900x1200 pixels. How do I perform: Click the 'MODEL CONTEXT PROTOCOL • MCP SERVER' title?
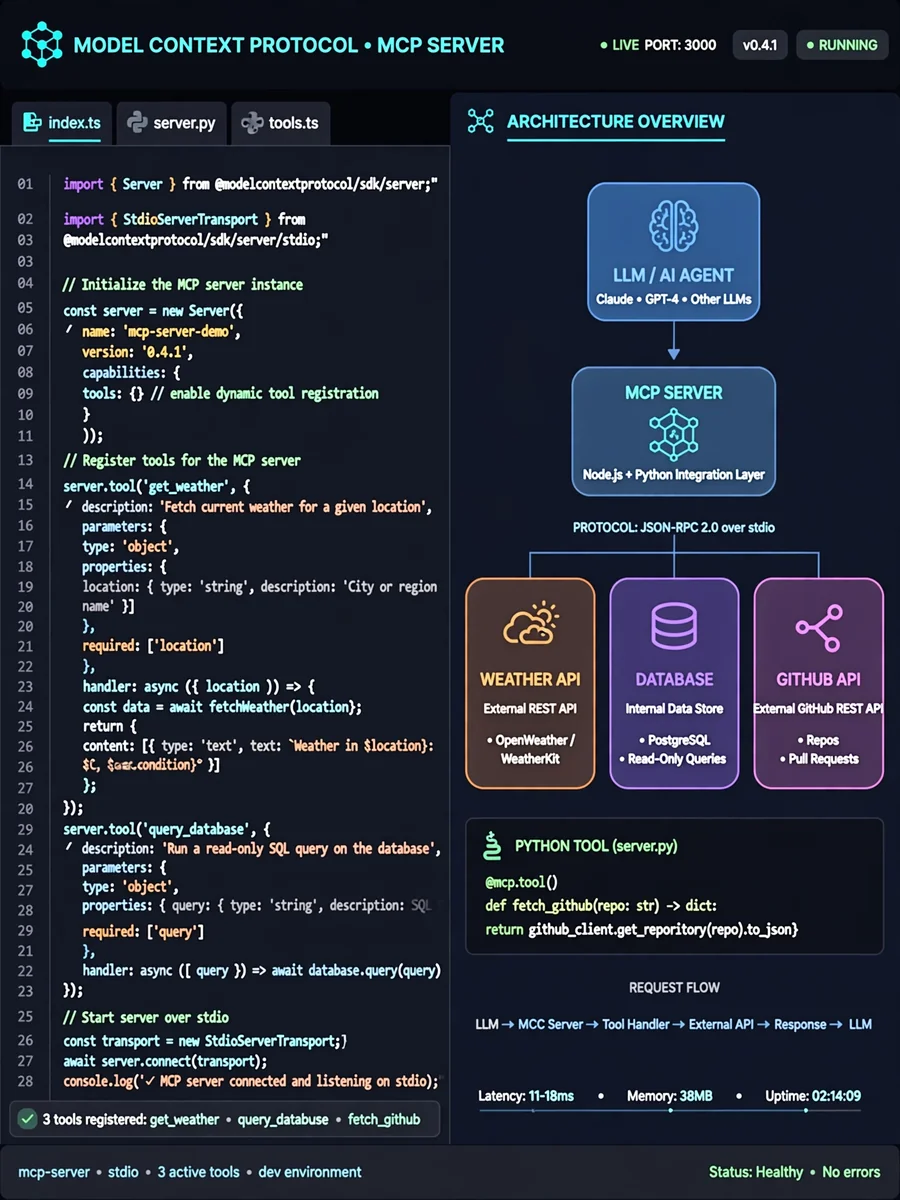pyautogui.click(x=289, y=45)
